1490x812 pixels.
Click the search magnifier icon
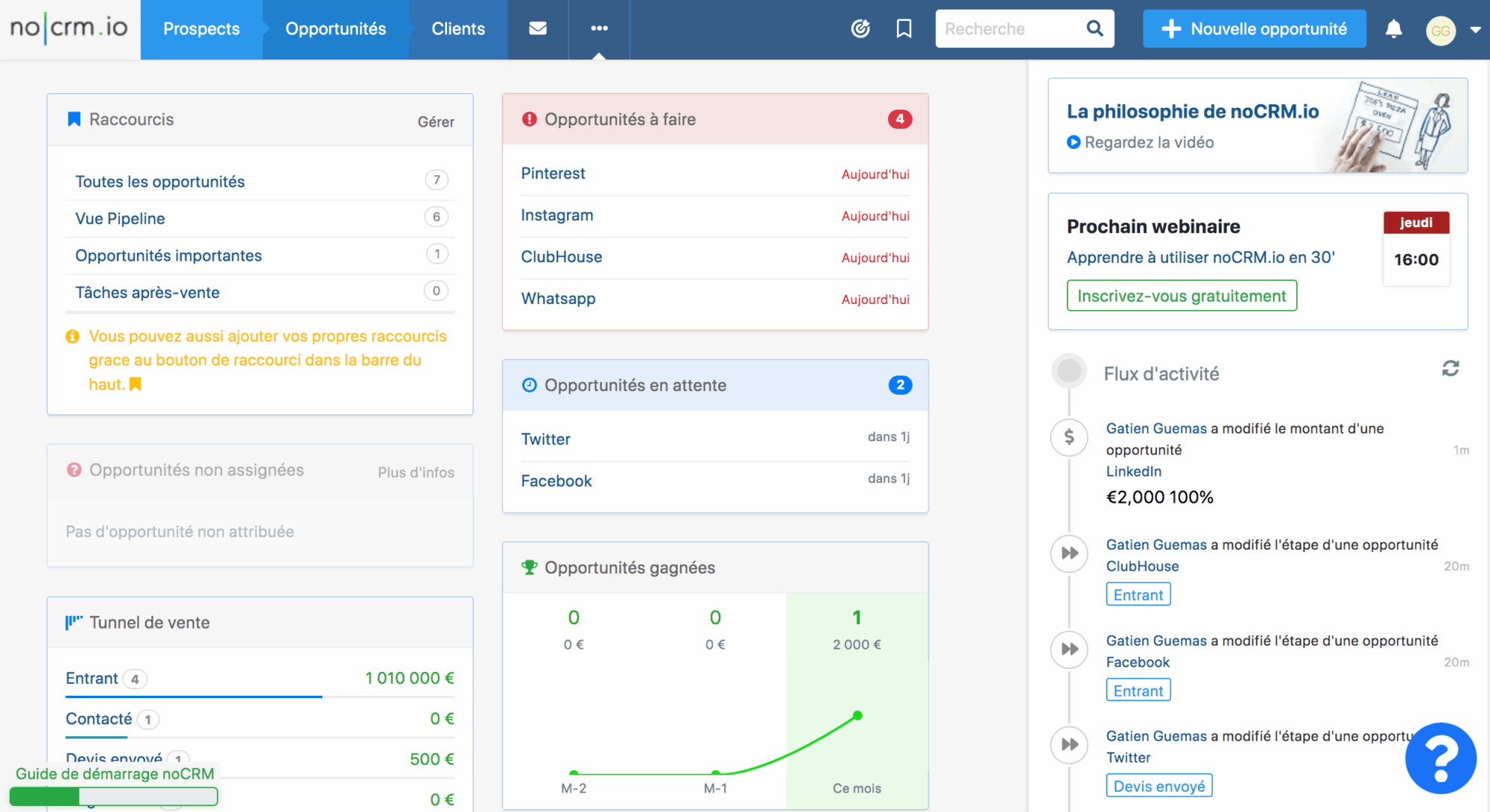click(1094, 28)
